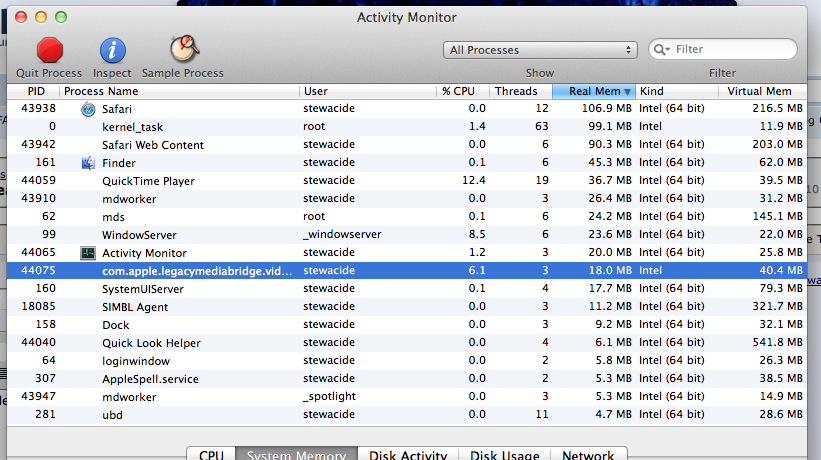Select the kernel_task process row

pos(407,127)
